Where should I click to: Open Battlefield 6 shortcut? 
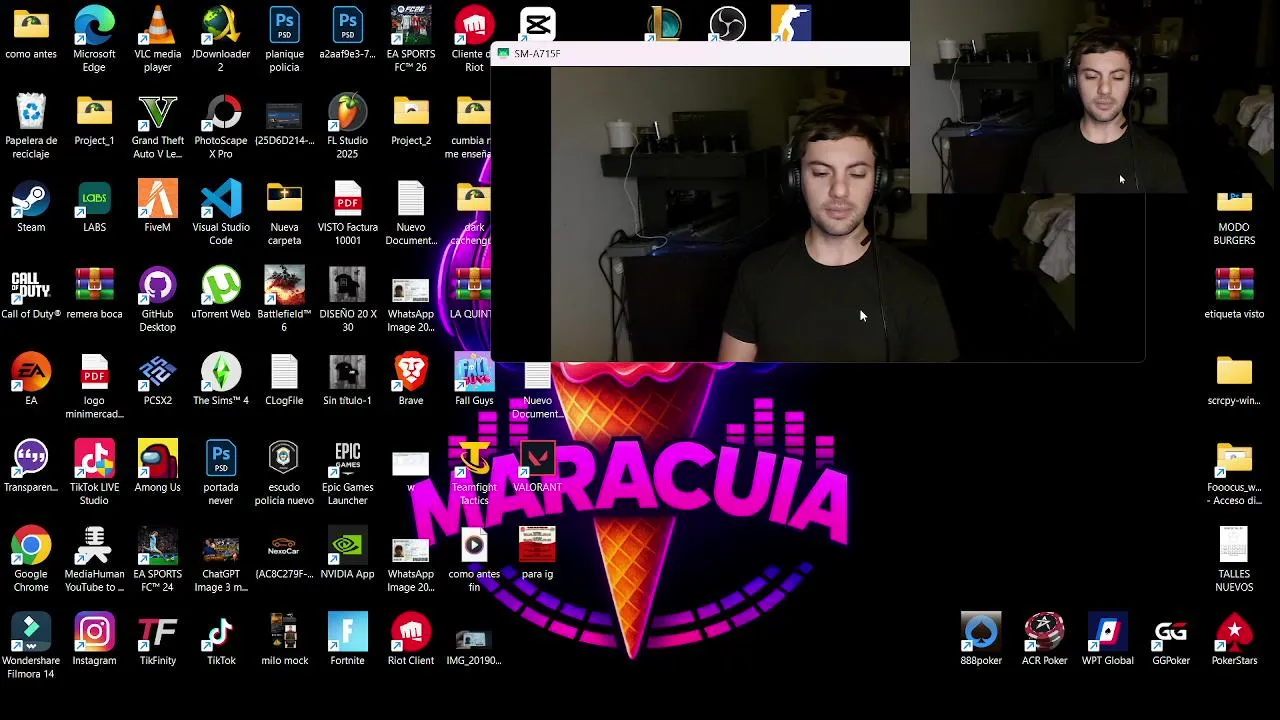(284, 299)
